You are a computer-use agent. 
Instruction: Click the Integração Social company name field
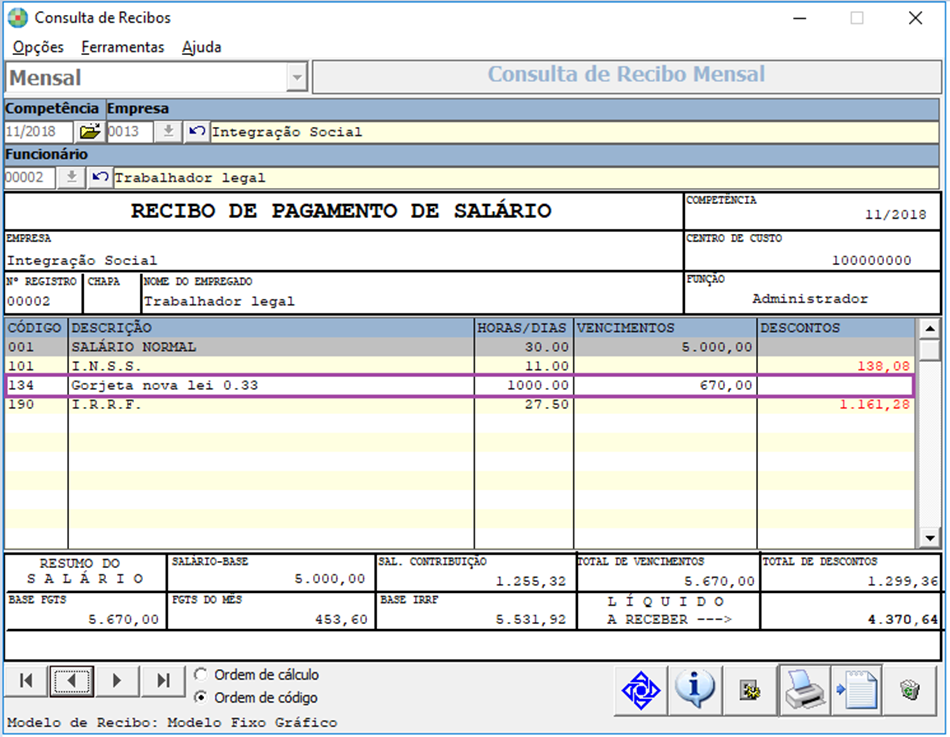[574, 132]
